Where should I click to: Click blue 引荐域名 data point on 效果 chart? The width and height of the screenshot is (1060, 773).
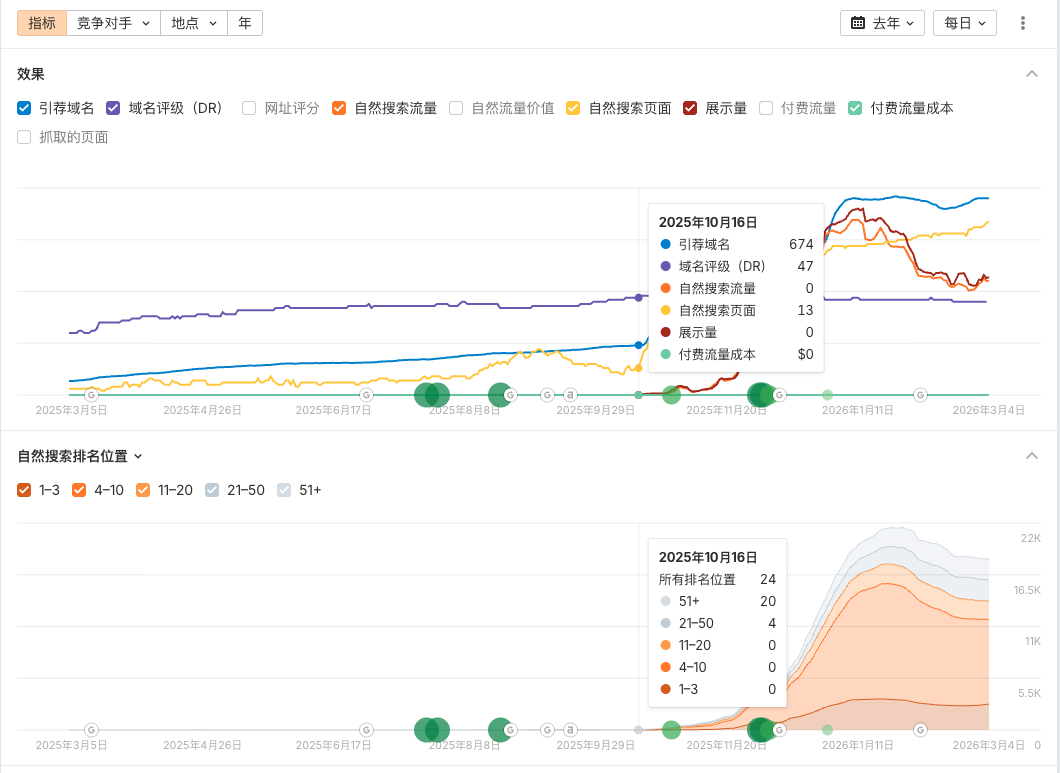click(638, 345)
